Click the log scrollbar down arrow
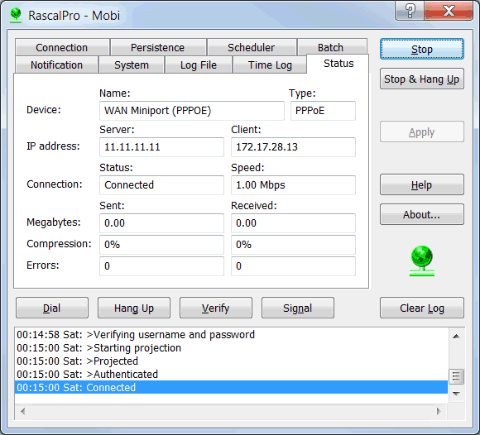The width and height of the screenshot is (480, 435). coord(456,394)
